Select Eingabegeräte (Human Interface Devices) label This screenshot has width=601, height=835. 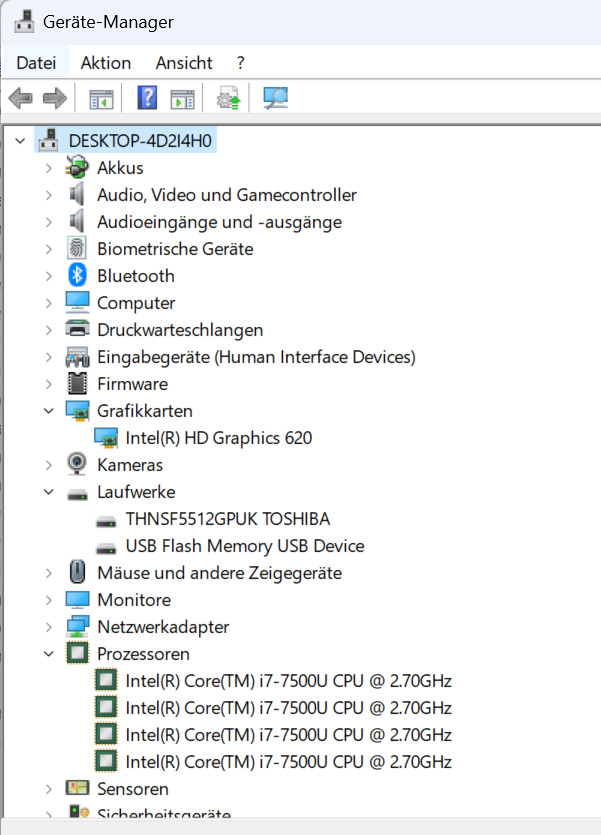coord(256,357)
